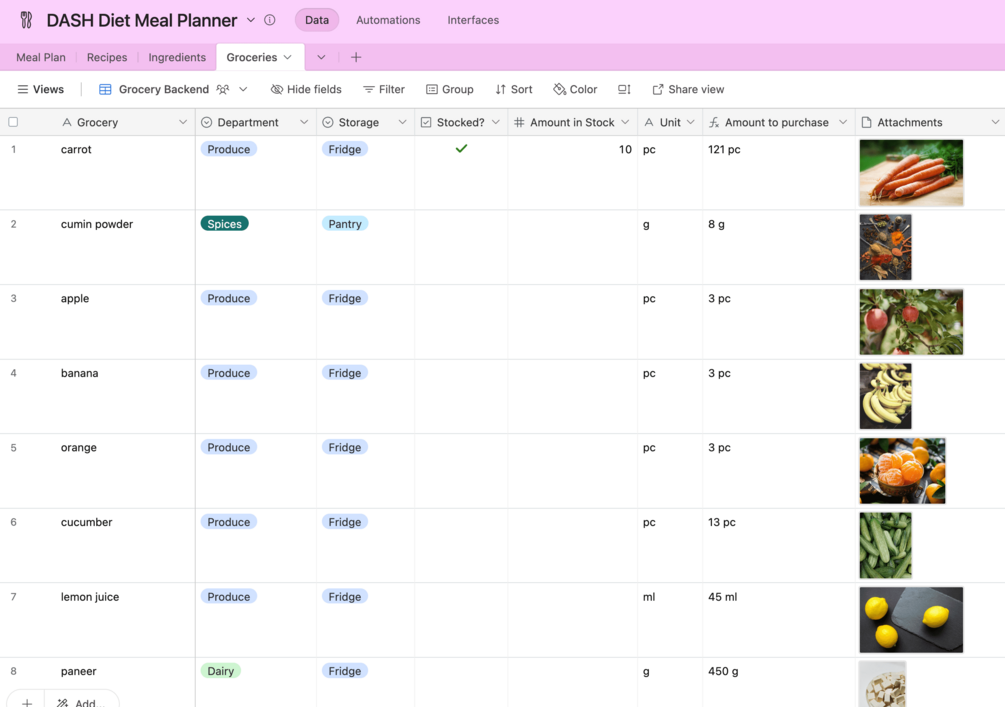Expand the Grocery column header dropdown
This screenshot has width=1005, height=707.
(x=183, y=122)
